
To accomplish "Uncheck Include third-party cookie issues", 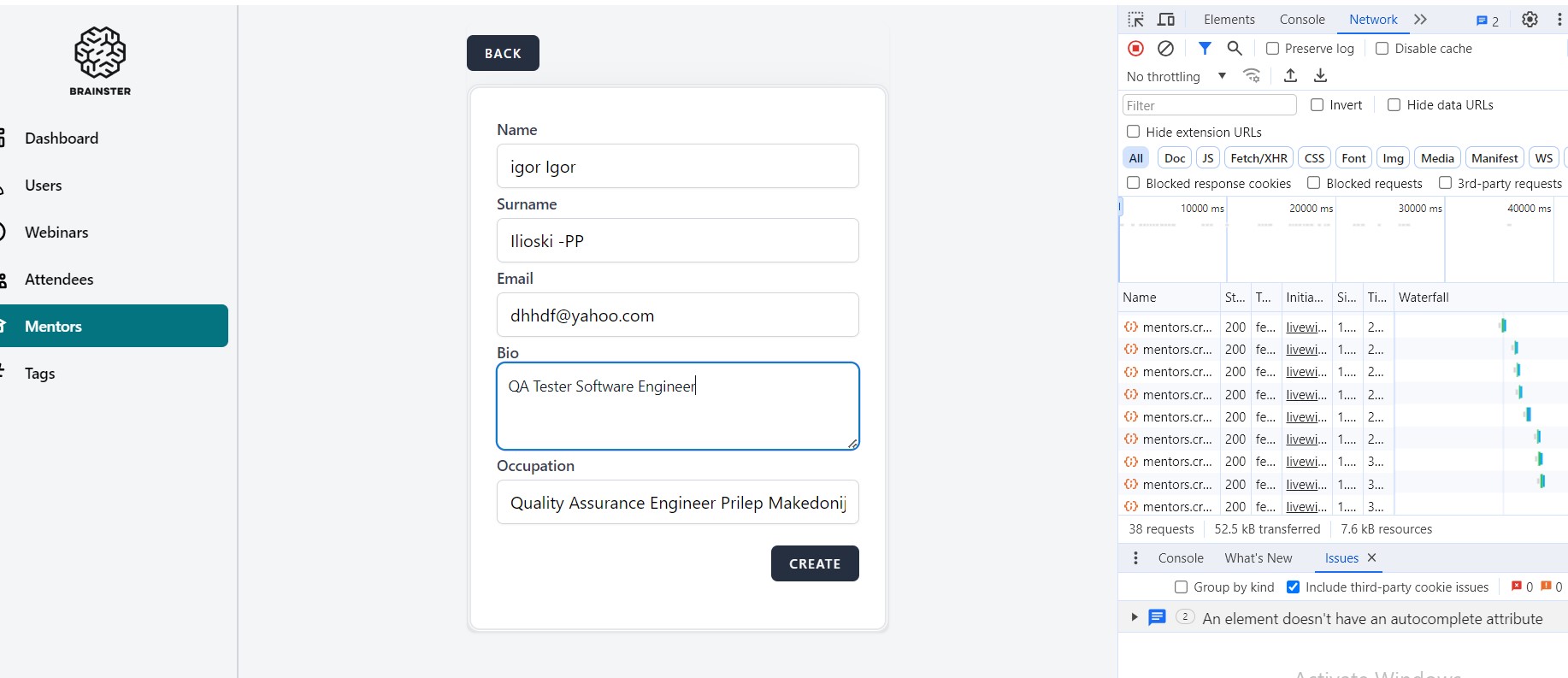I will click(1294, 587).
